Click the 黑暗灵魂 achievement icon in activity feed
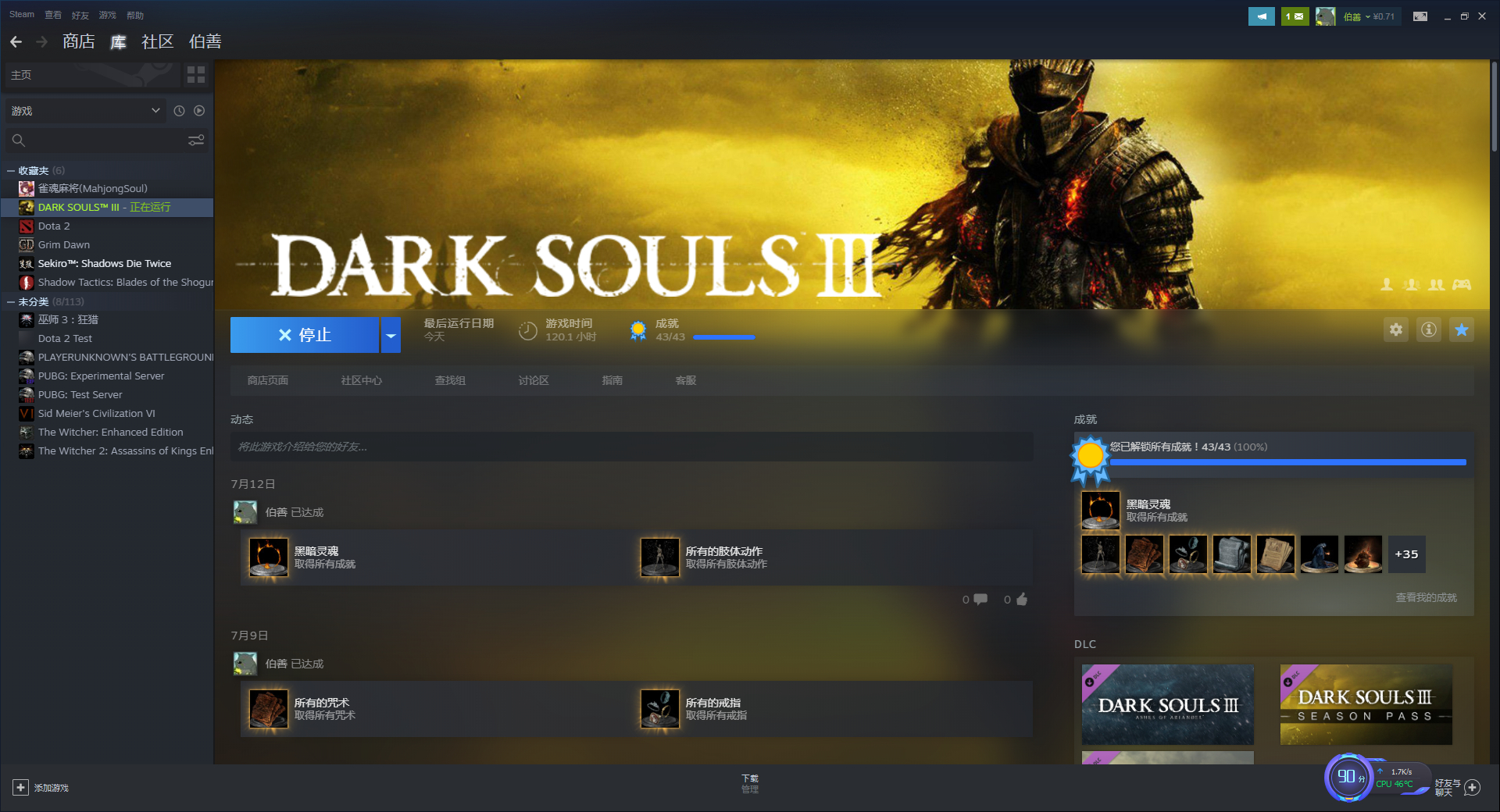The width and height of the screenshot is (1500, 812). click(268, 557)
